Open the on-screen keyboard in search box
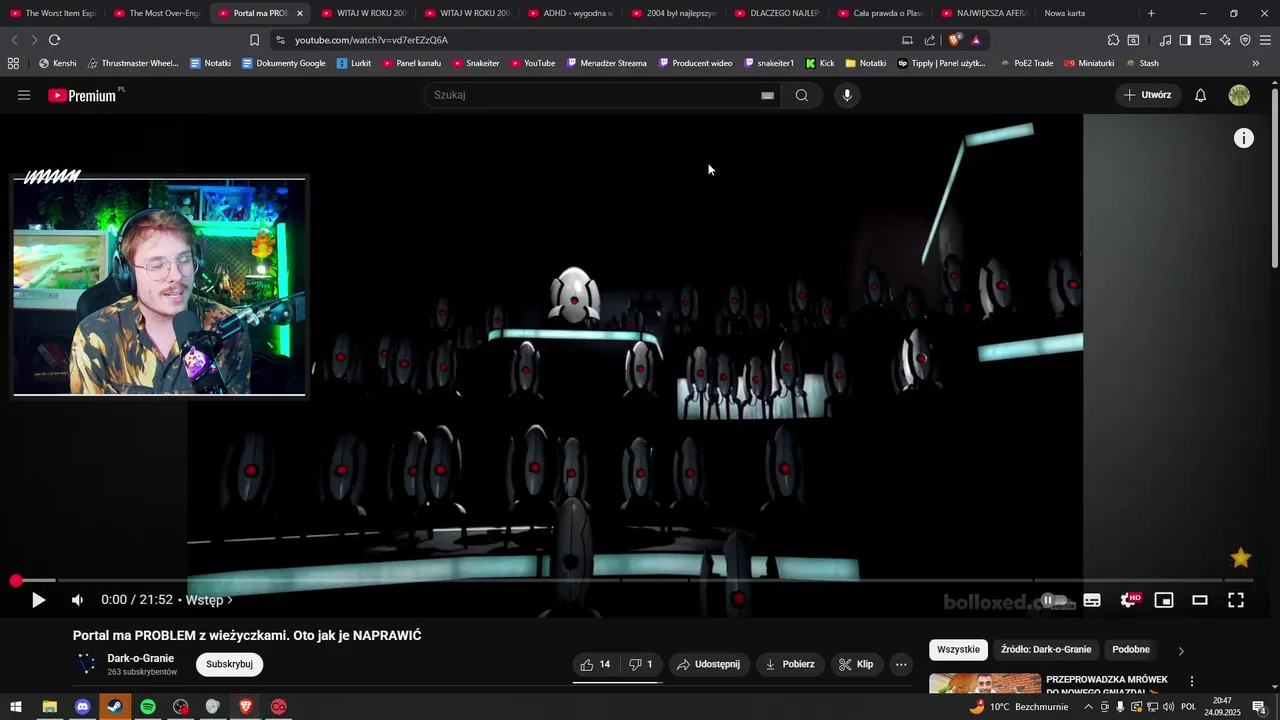Screen dimensions: 1280x720 tap(767, 96)
